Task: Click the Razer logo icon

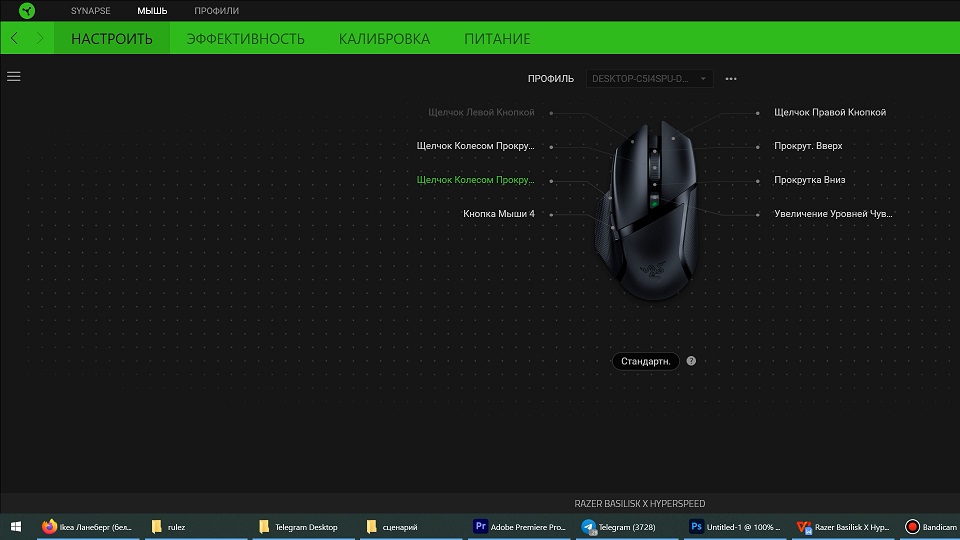Action: pyautogui.click(x=27, y=10)
